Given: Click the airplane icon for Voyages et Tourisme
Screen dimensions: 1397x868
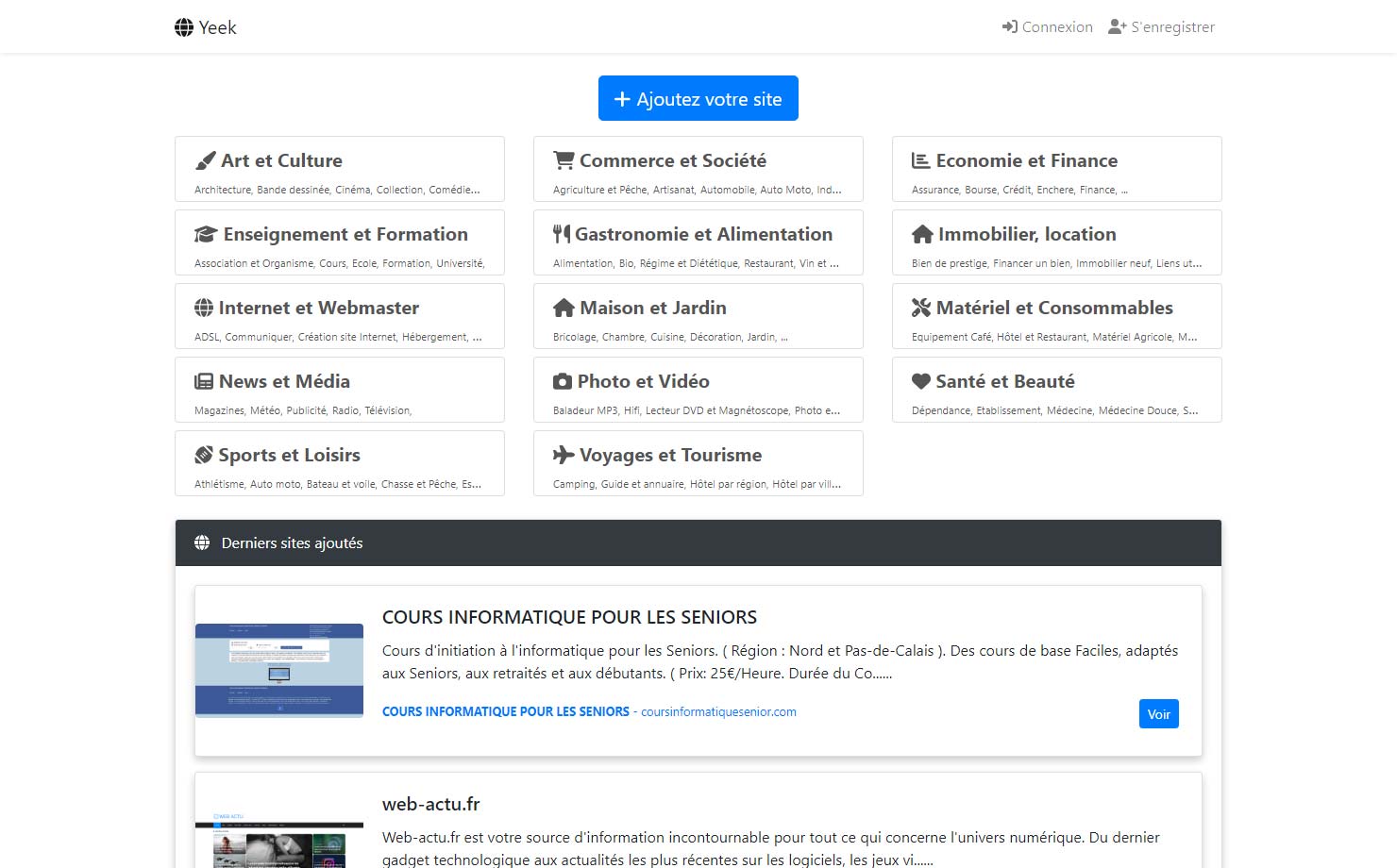Looking at the screenshot, I should tap(564, 456).
